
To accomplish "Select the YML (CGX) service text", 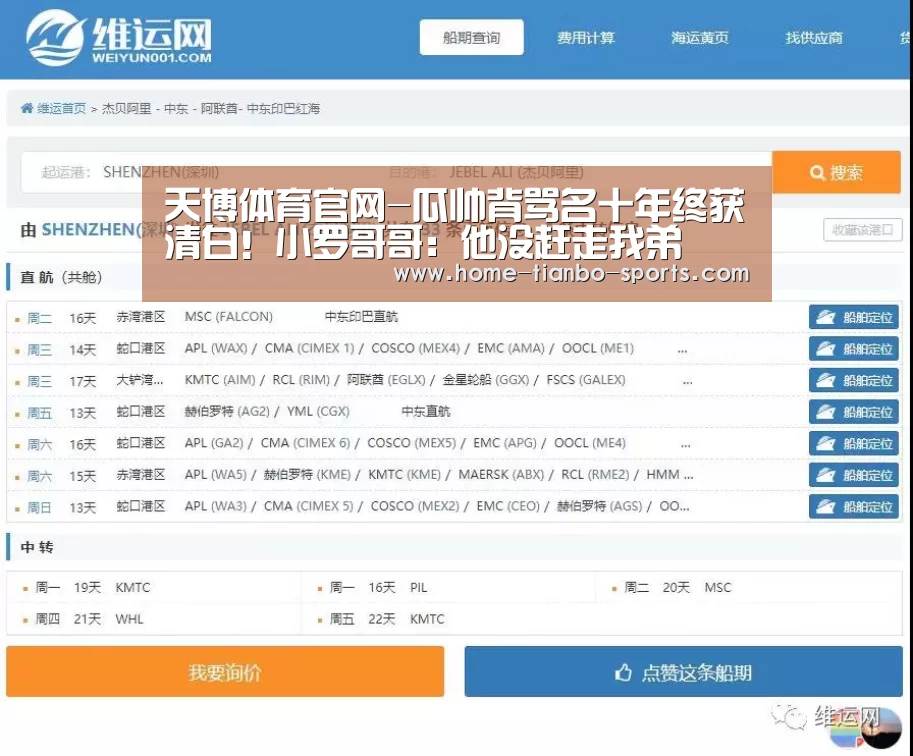I will tap(318, 411).
